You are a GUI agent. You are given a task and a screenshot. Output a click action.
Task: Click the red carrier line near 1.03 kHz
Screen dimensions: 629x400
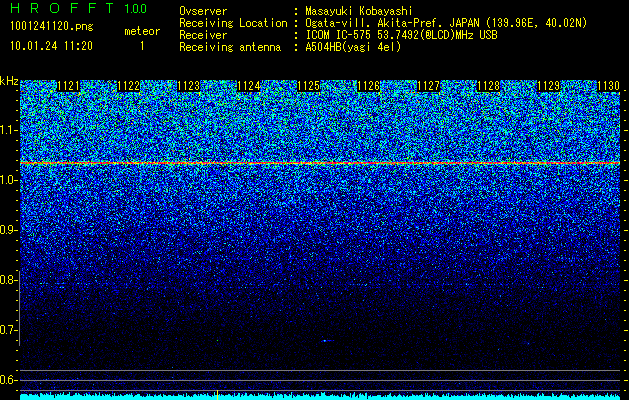(x=320, y=163)
